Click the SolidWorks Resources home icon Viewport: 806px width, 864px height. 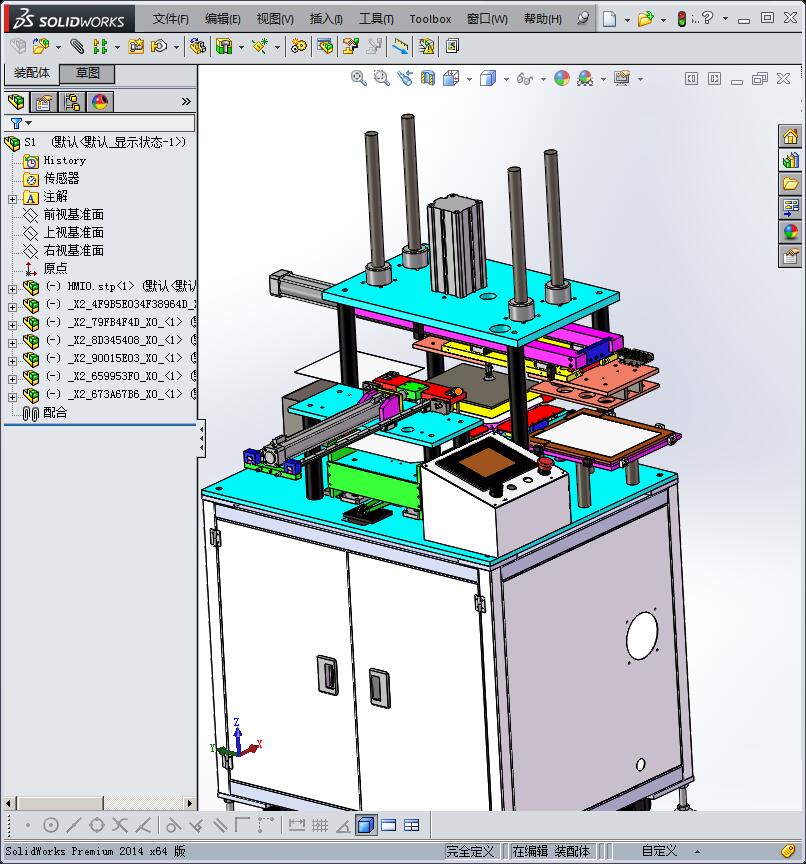(790, 136)
